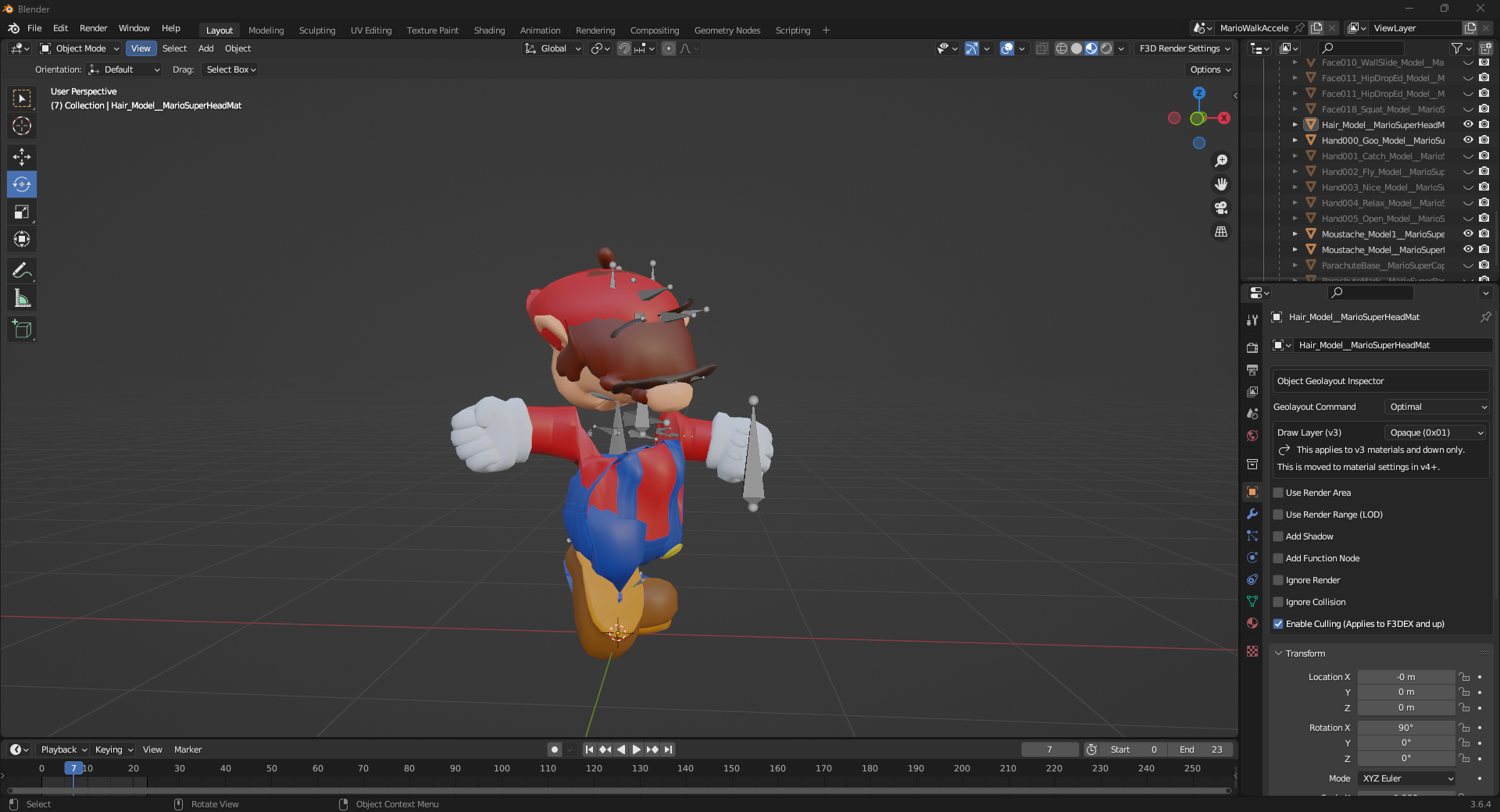
Task: Click the current frame field showing 7
Action: [x=1050, y=750]
